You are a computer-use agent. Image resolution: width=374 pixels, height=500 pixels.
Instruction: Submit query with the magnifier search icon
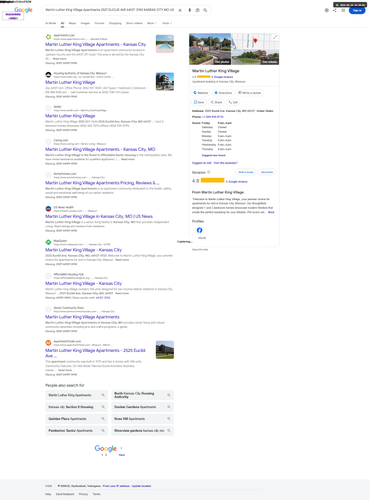click(205, 10)
